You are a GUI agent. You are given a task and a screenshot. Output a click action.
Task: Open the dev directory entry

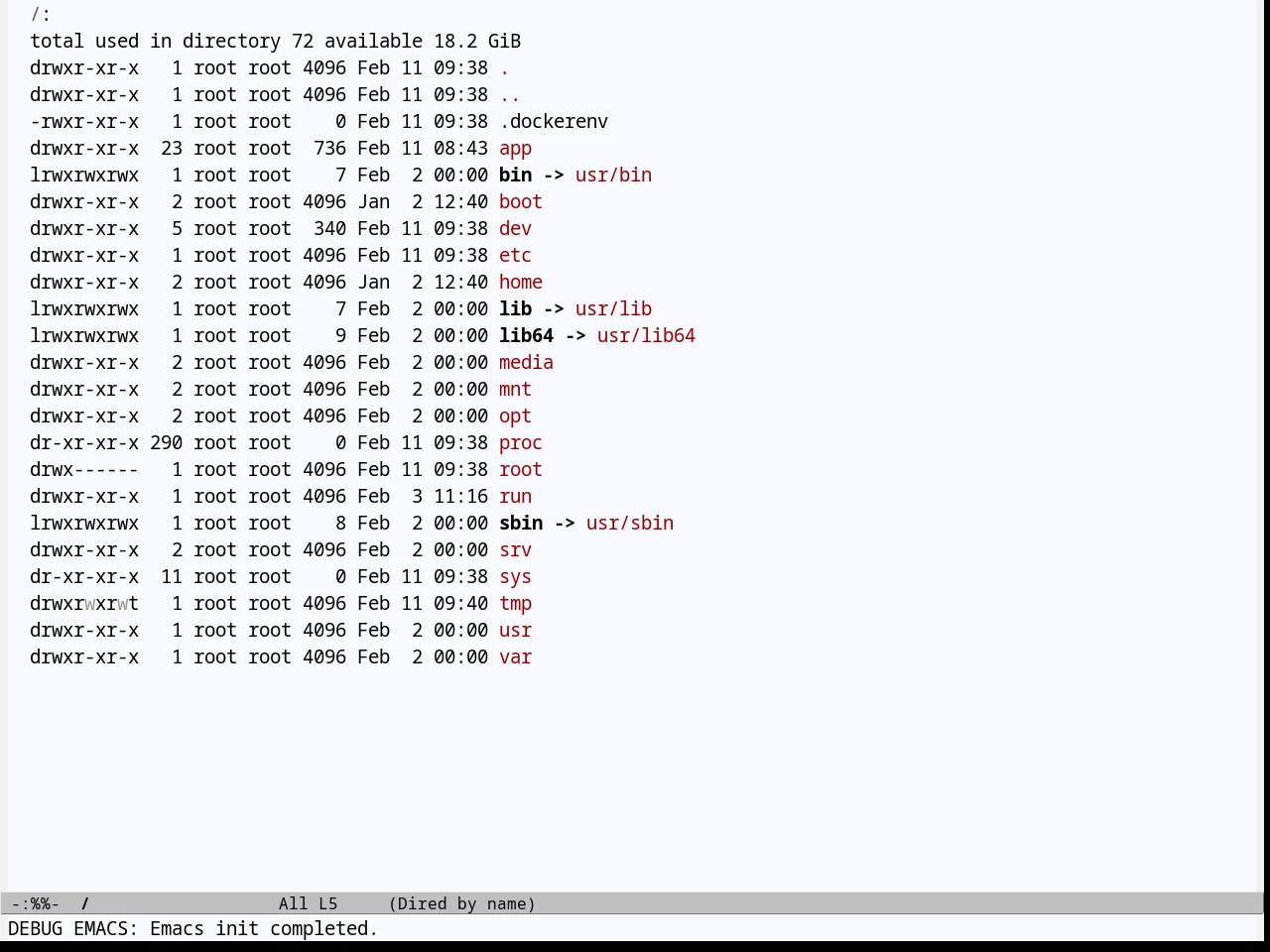click(515, 229)
